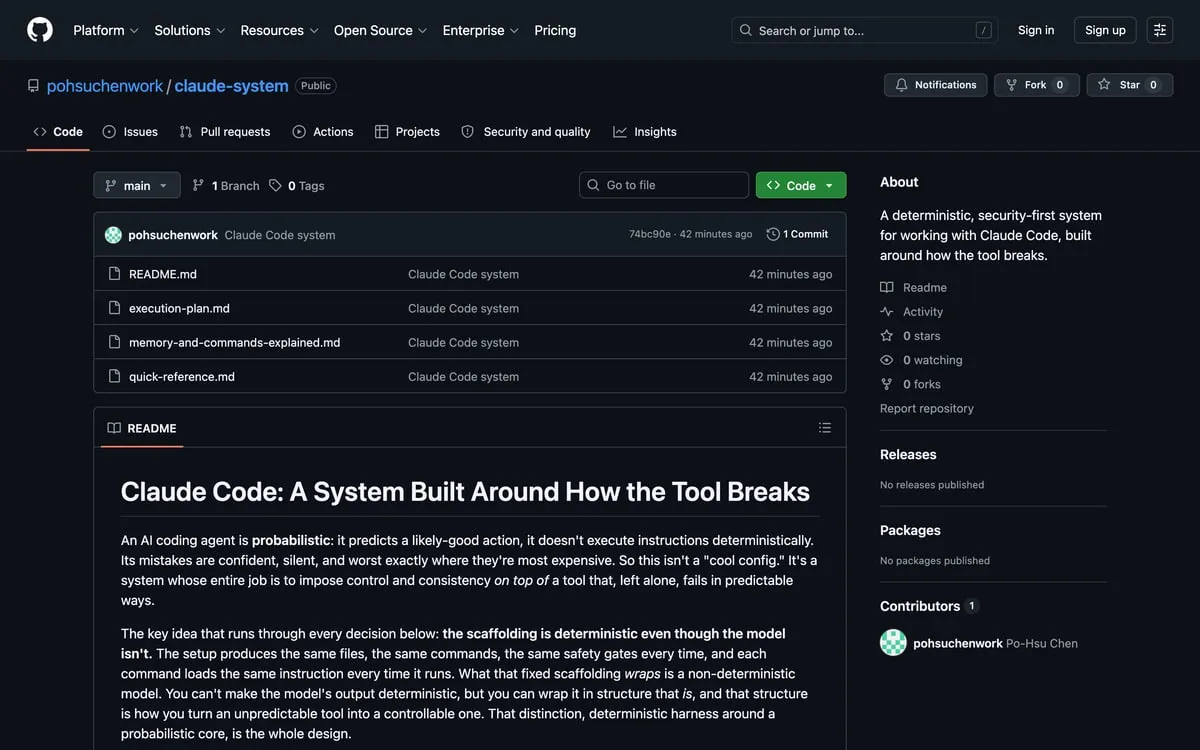
Task: Click the Public visibility badge
Action: coord(316,86)
